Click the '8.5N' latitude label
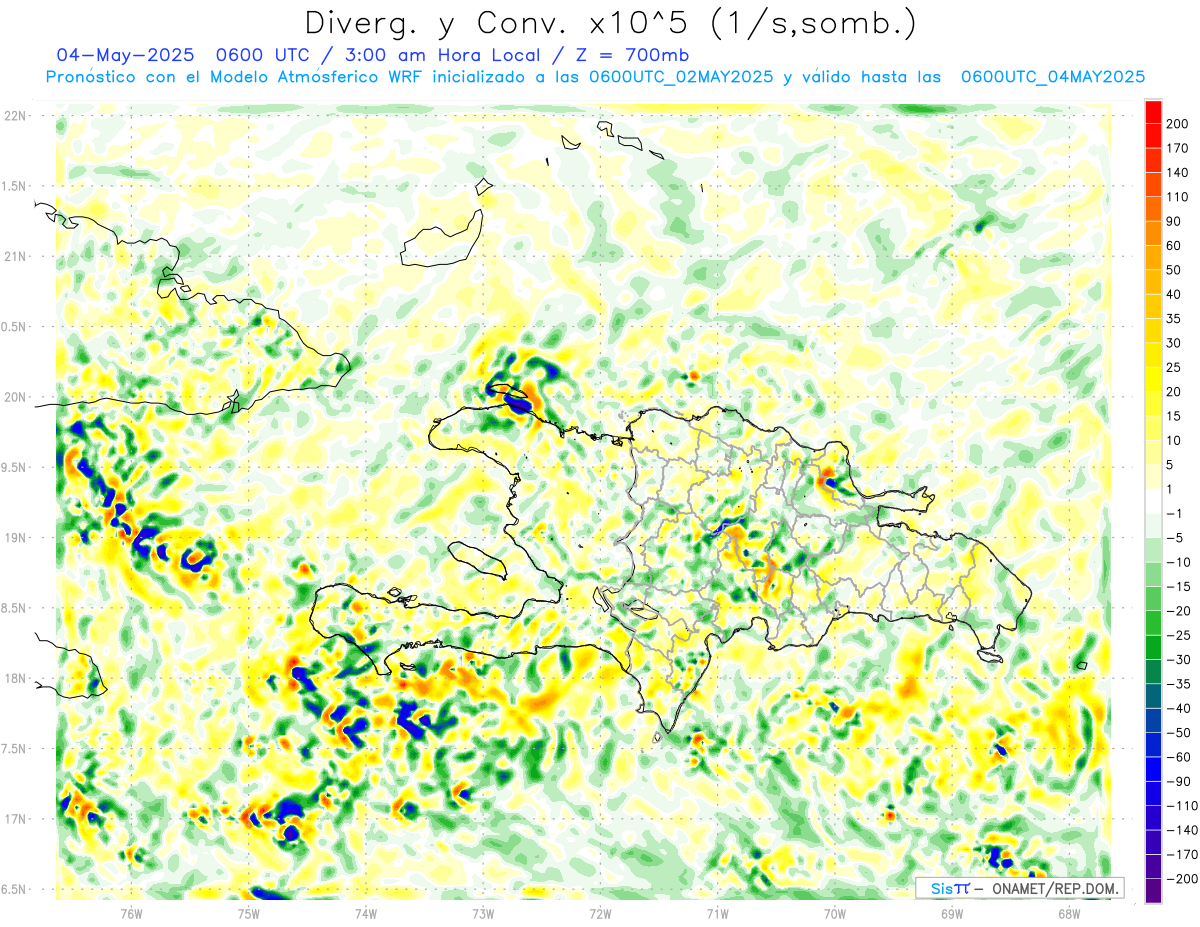 coord(15,608)
